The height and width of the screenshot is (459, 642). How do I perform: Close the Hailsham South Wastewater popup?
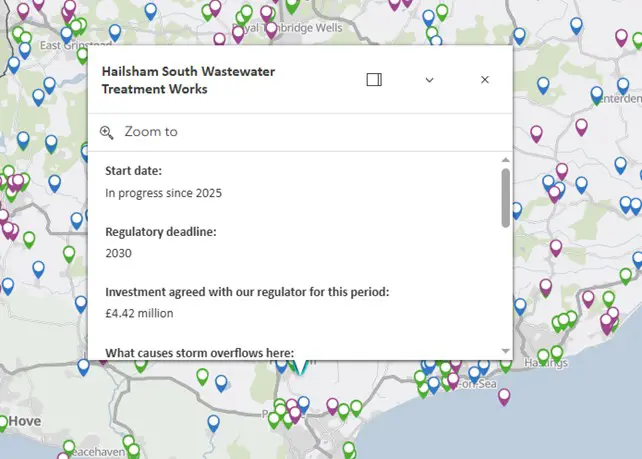[485, 80]
